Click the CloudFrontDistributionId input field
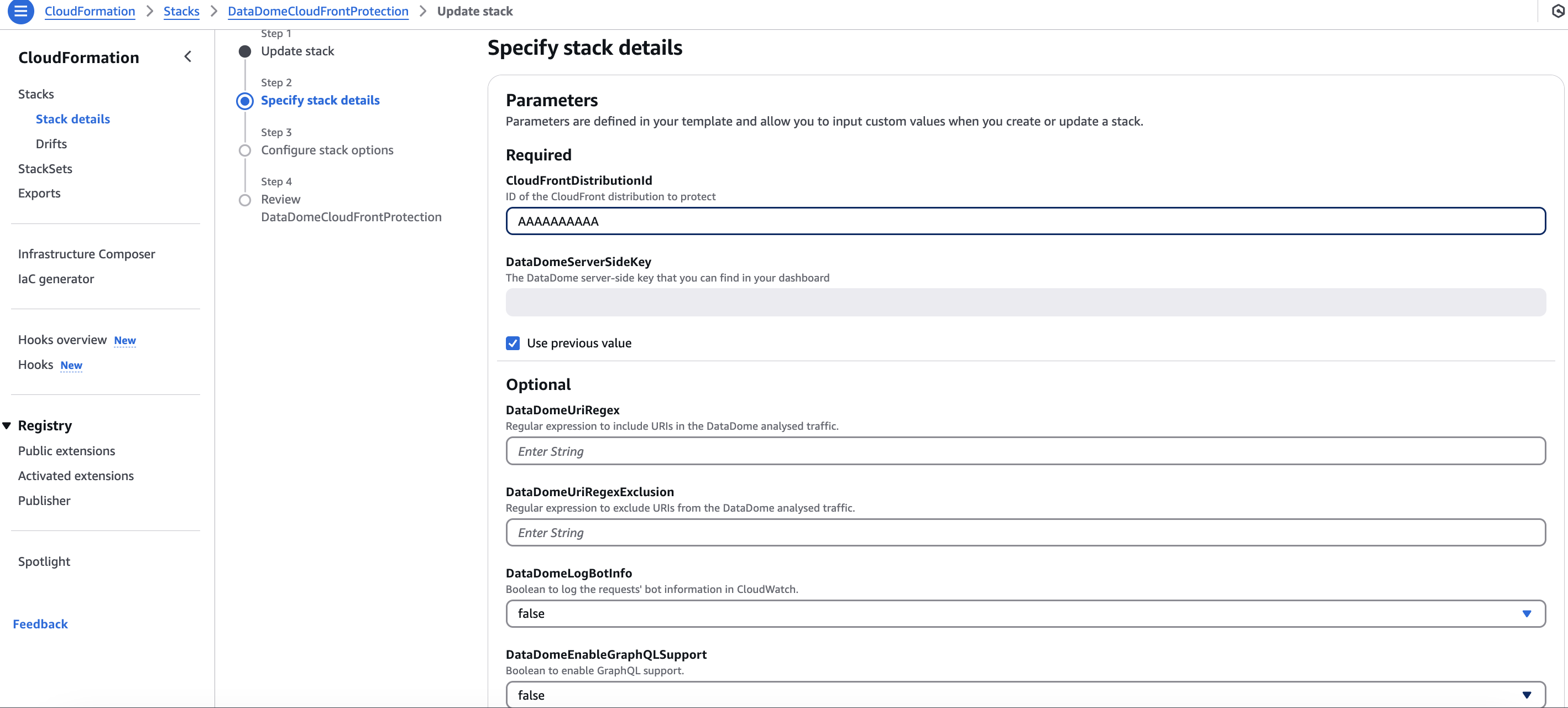 tap(1025, 221)
